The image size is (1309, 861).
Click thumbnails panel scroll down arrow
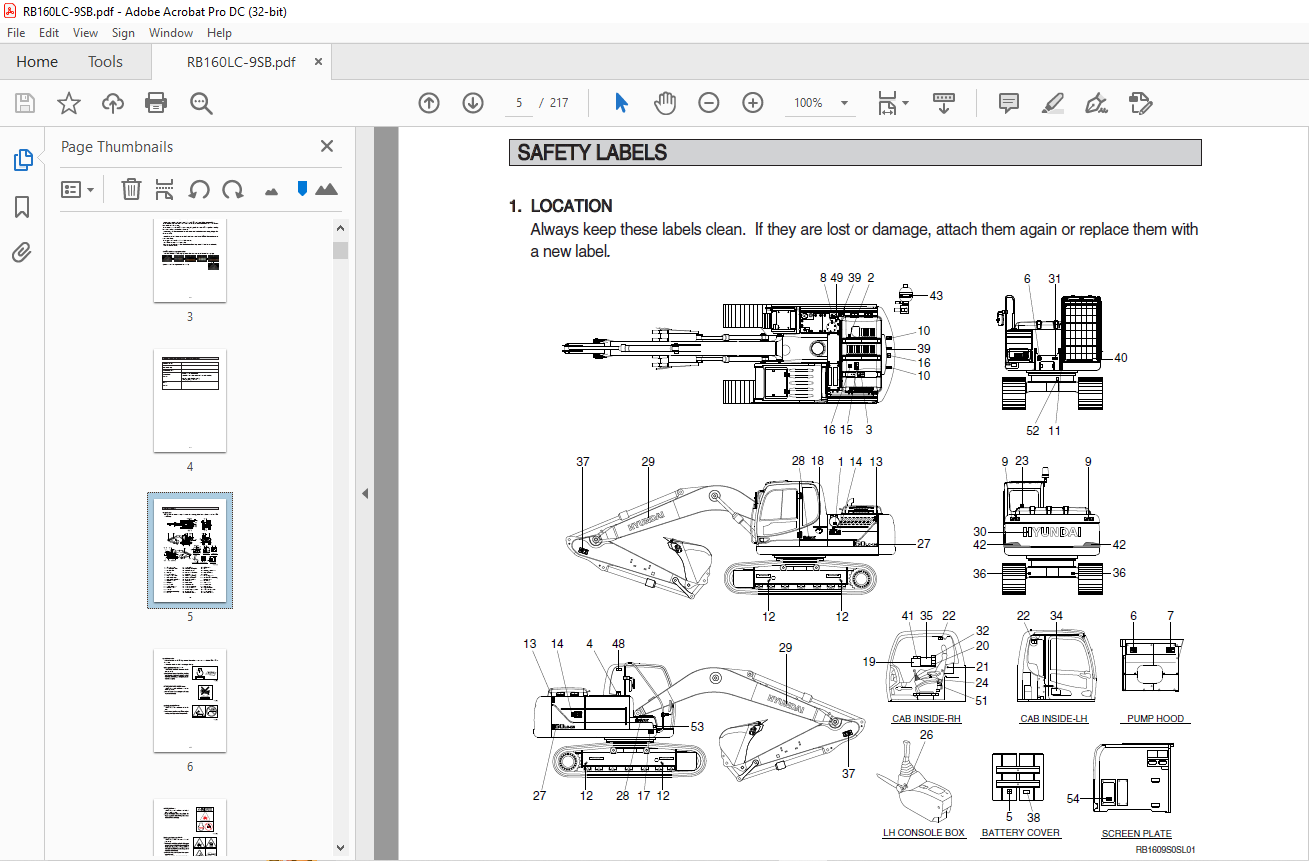[341, 847]
